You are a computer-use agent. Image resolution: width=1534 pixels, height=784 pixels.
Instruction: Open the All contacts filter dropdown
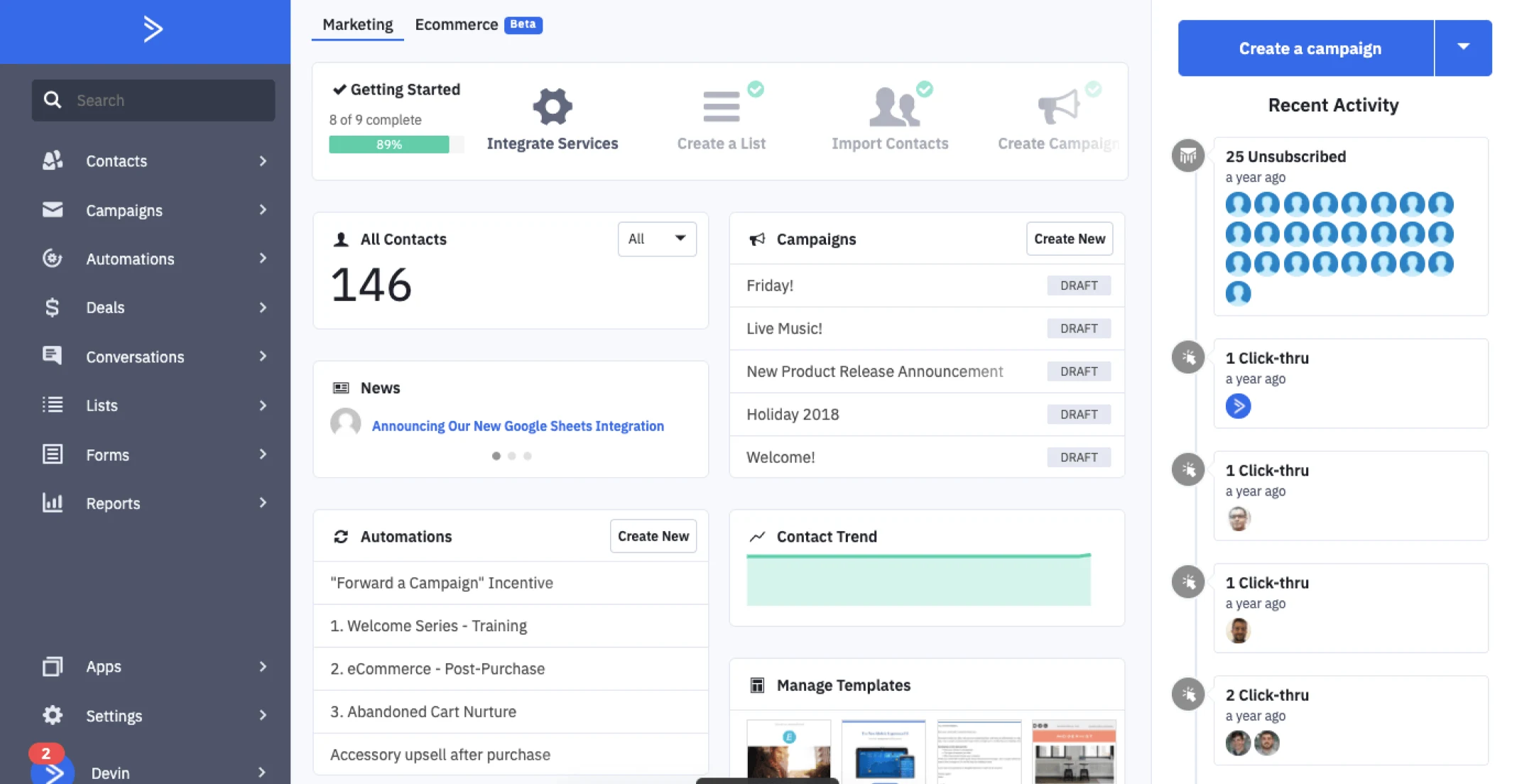(657, 239)
